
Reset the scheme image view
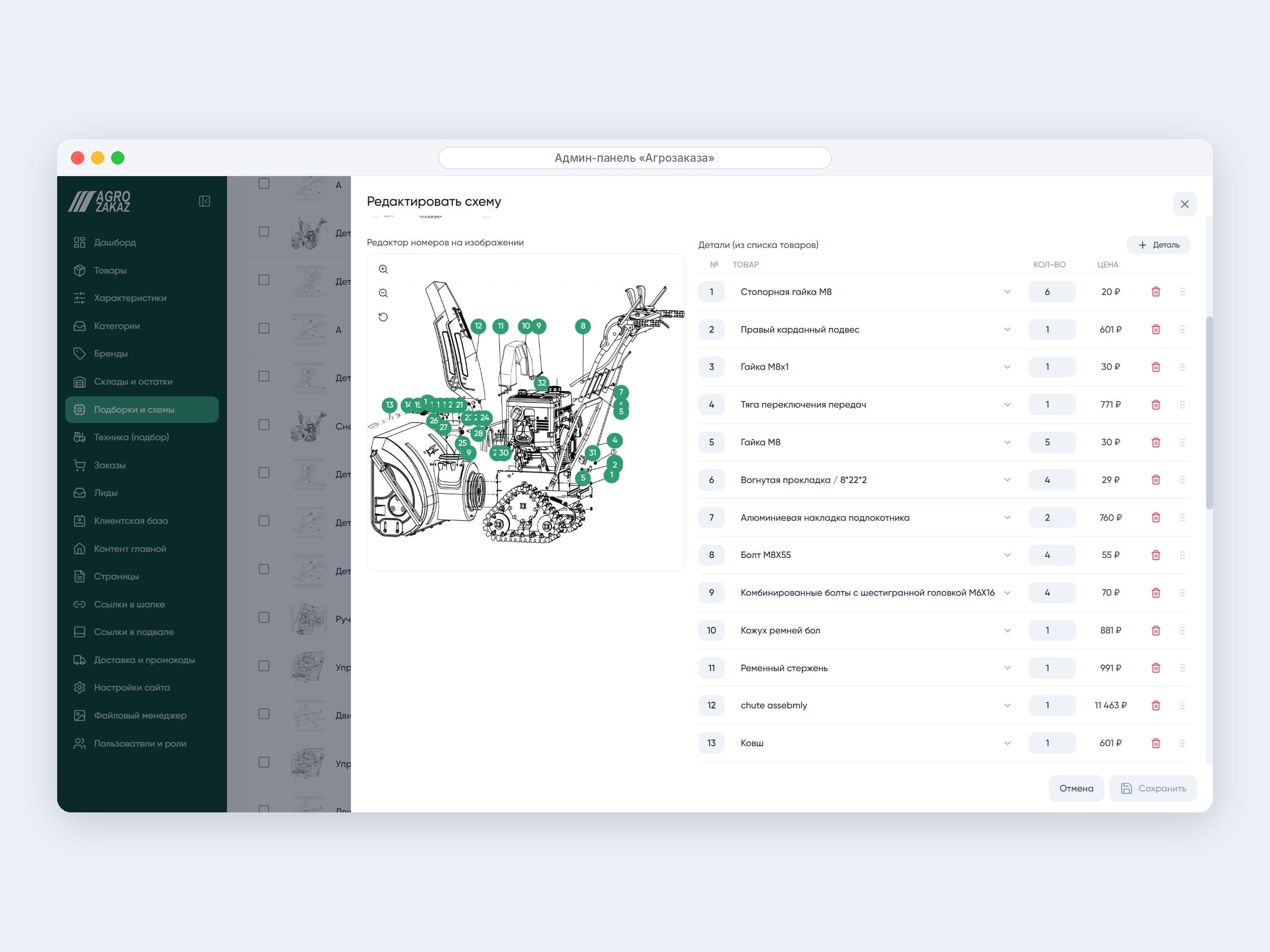[383, 317]
